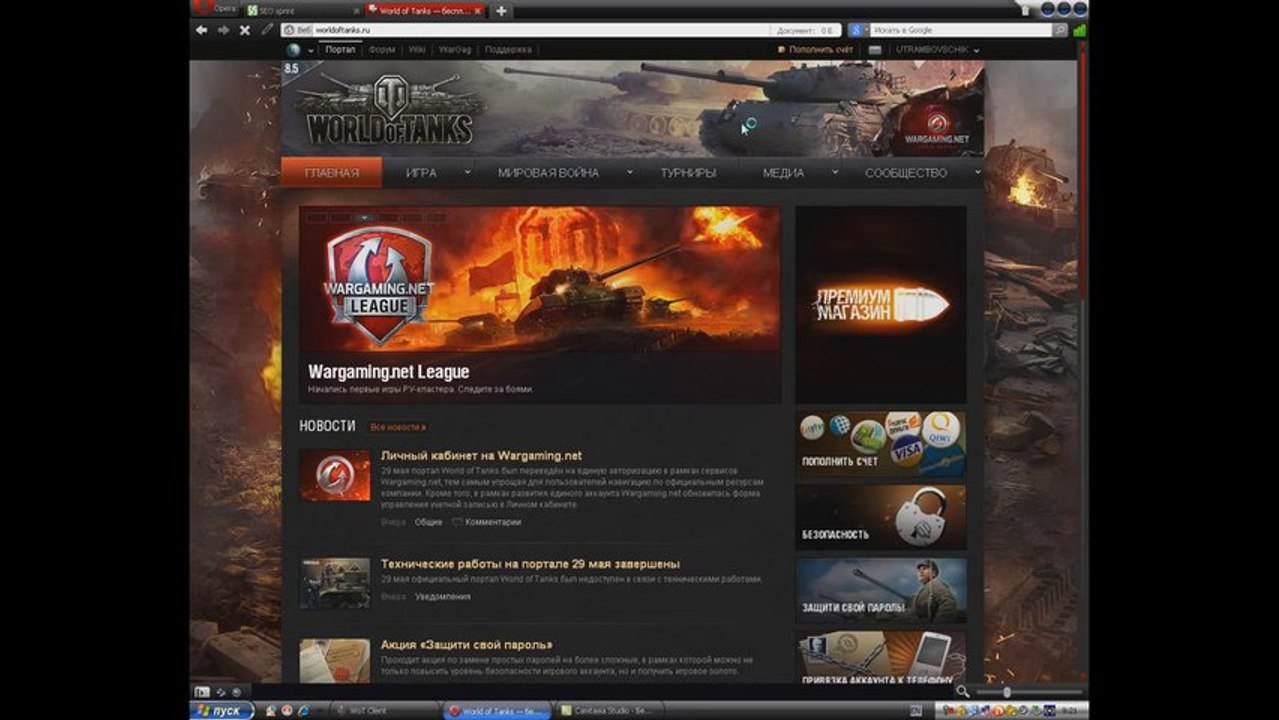Screen dimensions: 1279x720
Task: Select the Портал item in top bar
Action: point(340,49)
